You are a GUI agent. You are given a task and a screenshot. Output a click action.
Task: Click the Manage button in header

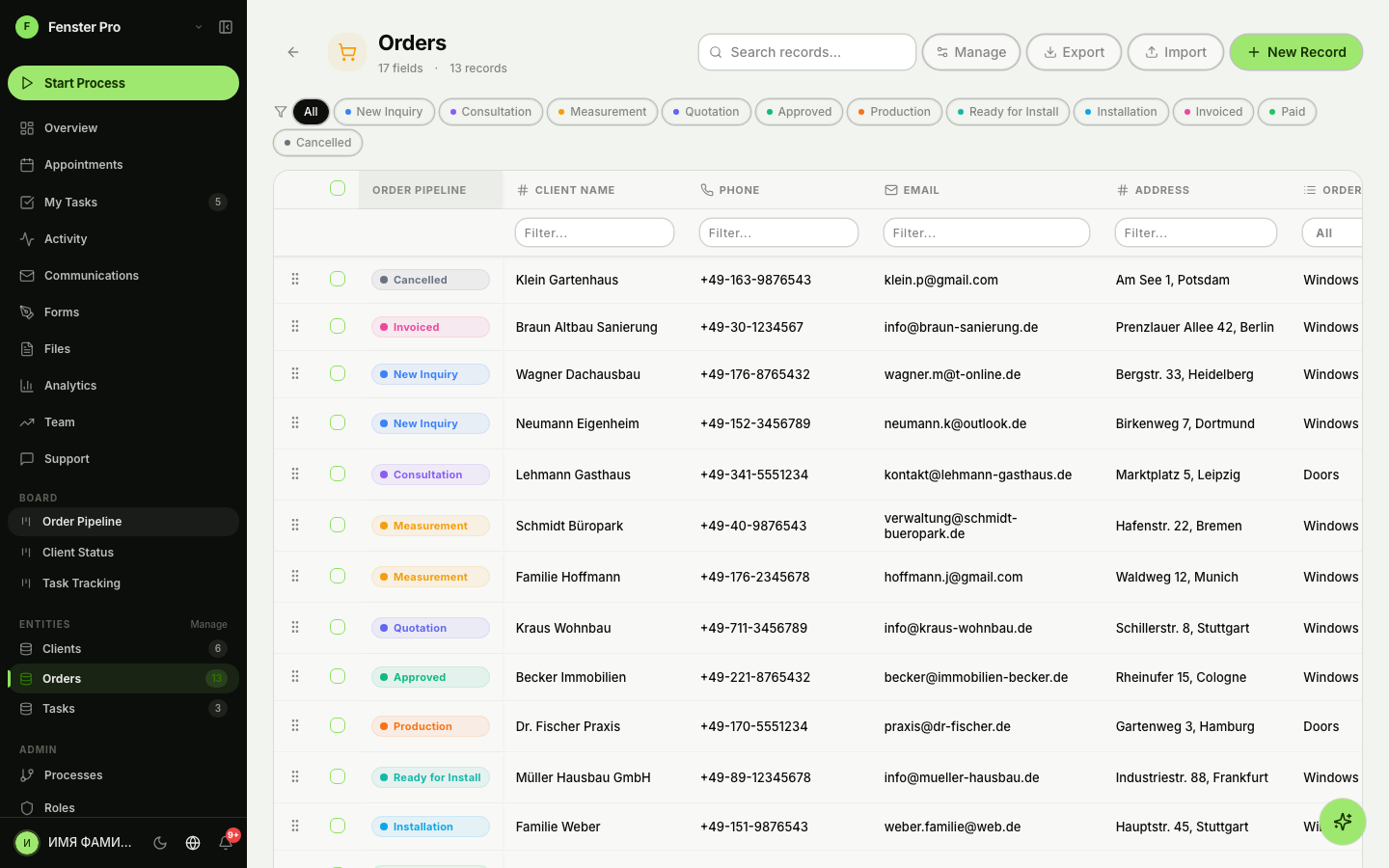click(971, 52)
